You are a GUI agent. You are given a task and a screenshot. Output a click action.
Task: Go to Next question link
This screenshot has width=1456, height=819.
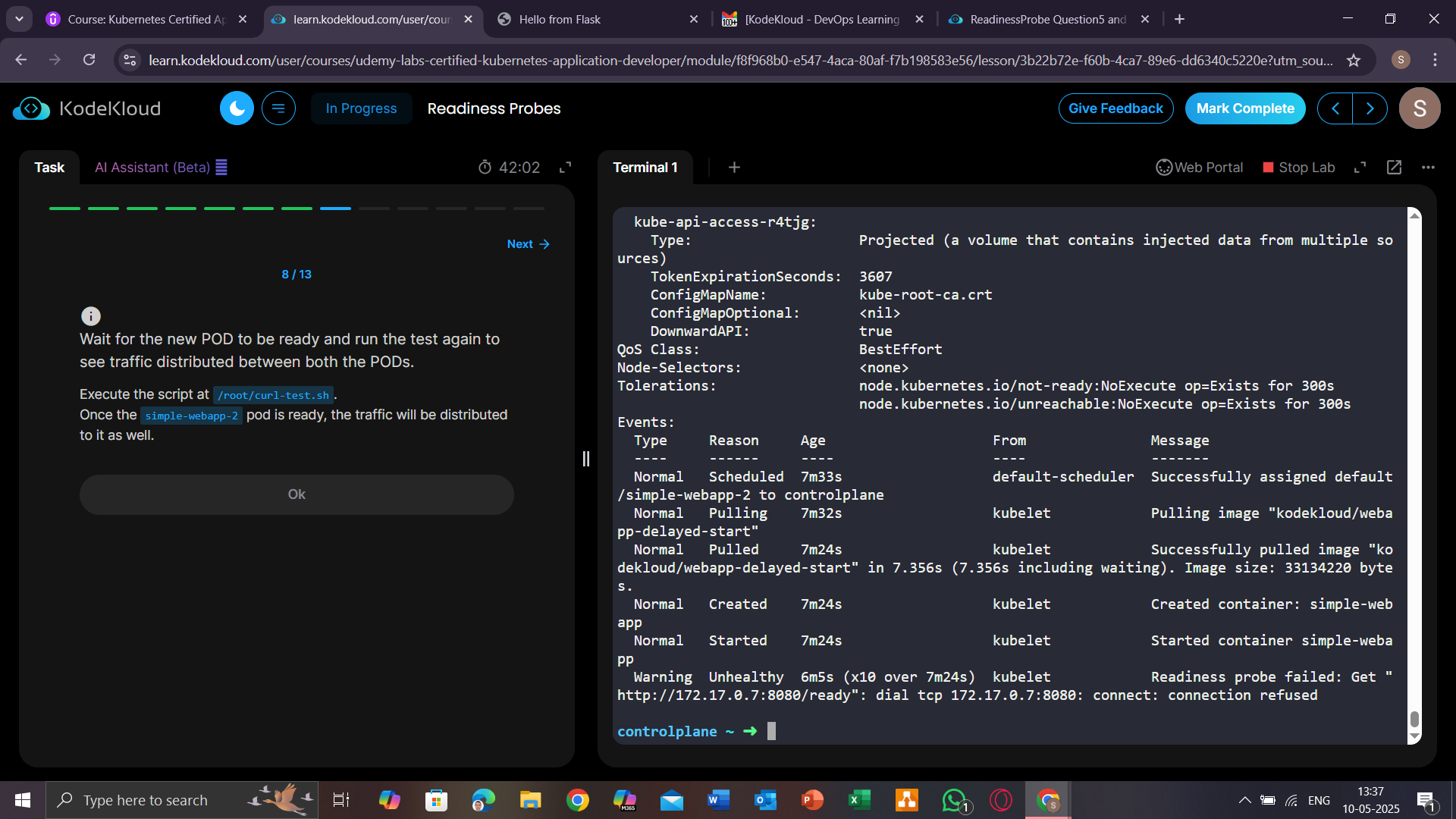pyautogui.click(x=528, y=243)
